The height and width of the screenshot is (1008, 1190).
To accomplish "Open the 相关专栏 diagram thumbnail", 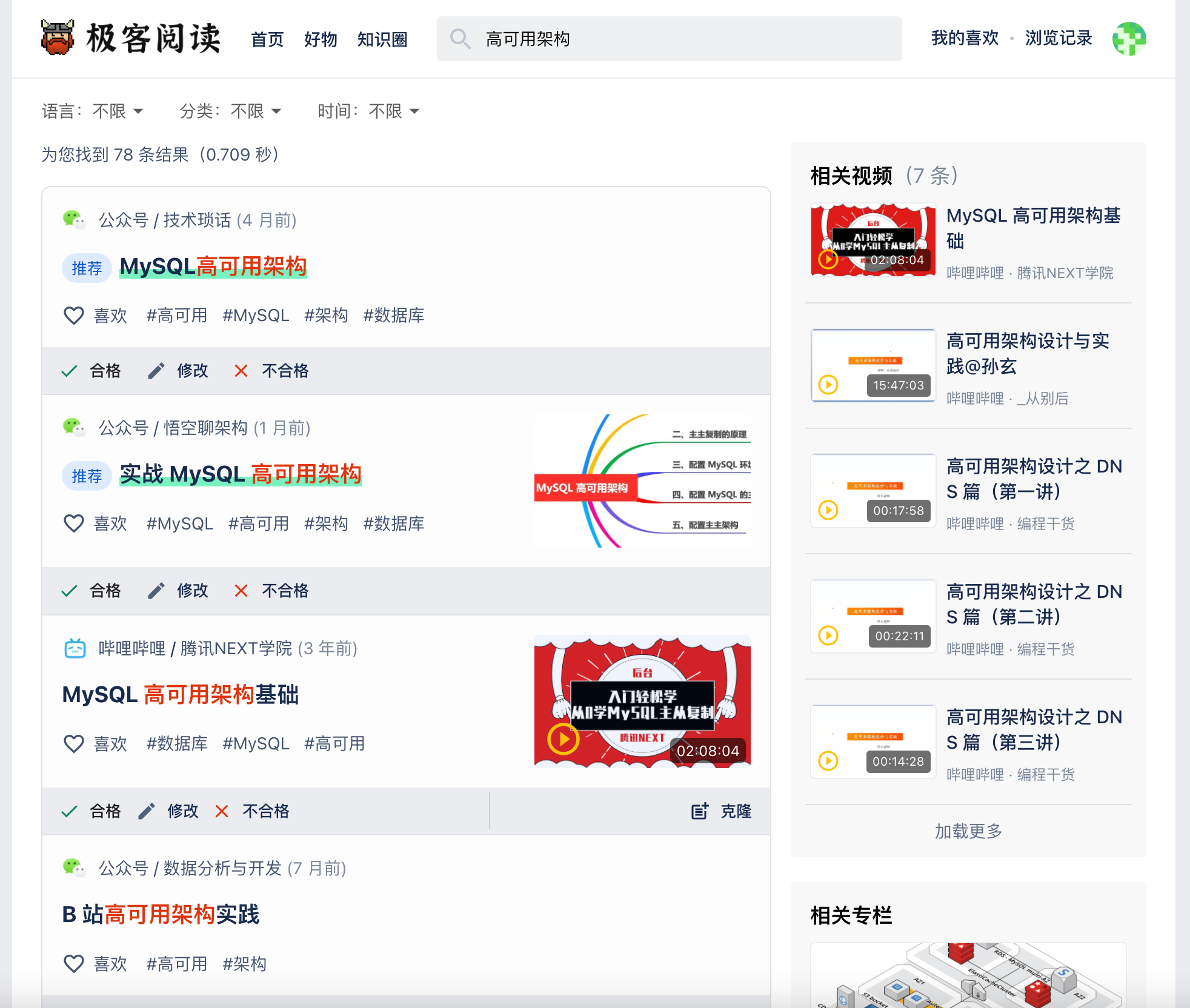I will (x=968, y=975).
